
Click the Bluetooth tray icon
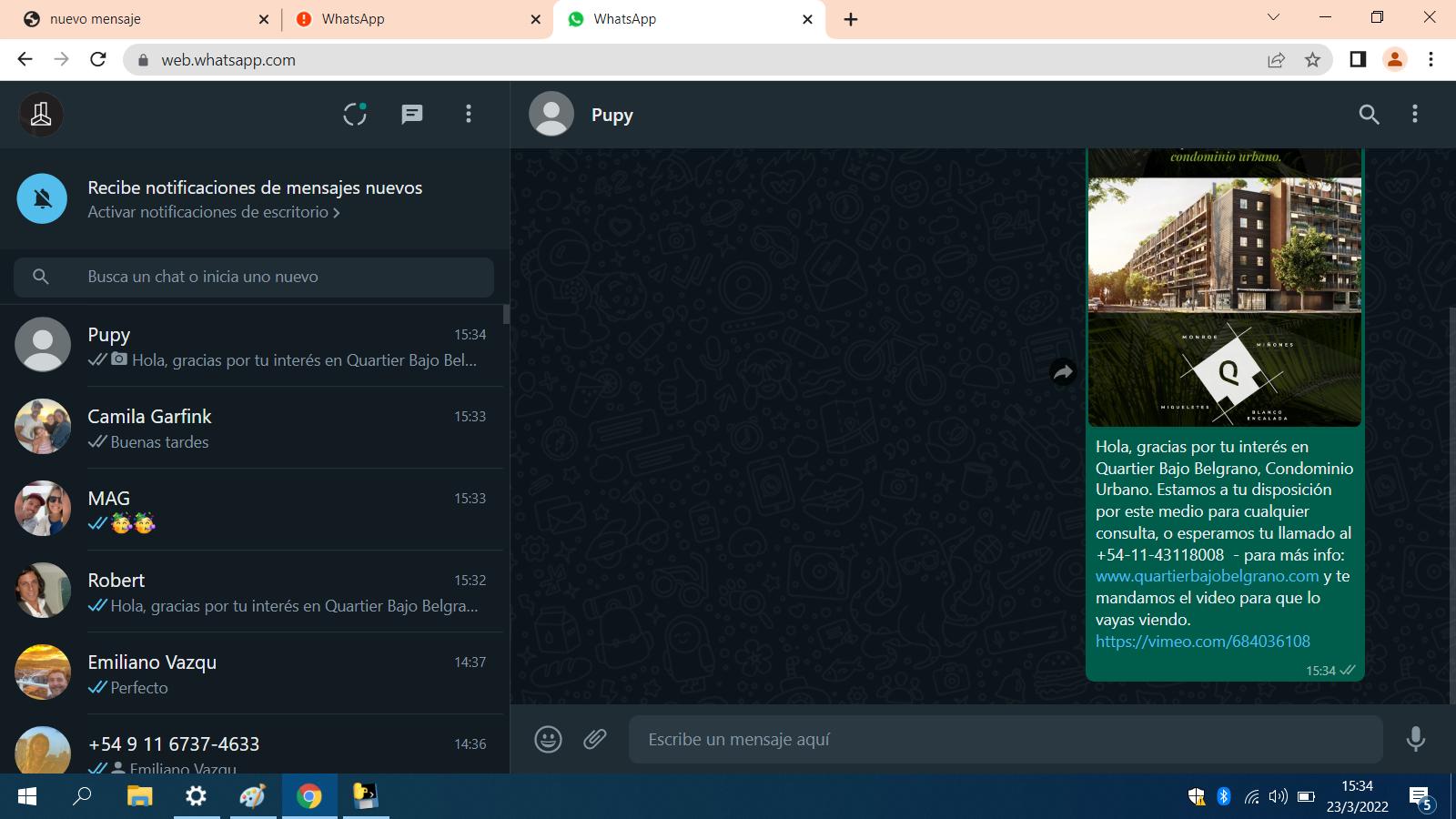pos(1224,797)
